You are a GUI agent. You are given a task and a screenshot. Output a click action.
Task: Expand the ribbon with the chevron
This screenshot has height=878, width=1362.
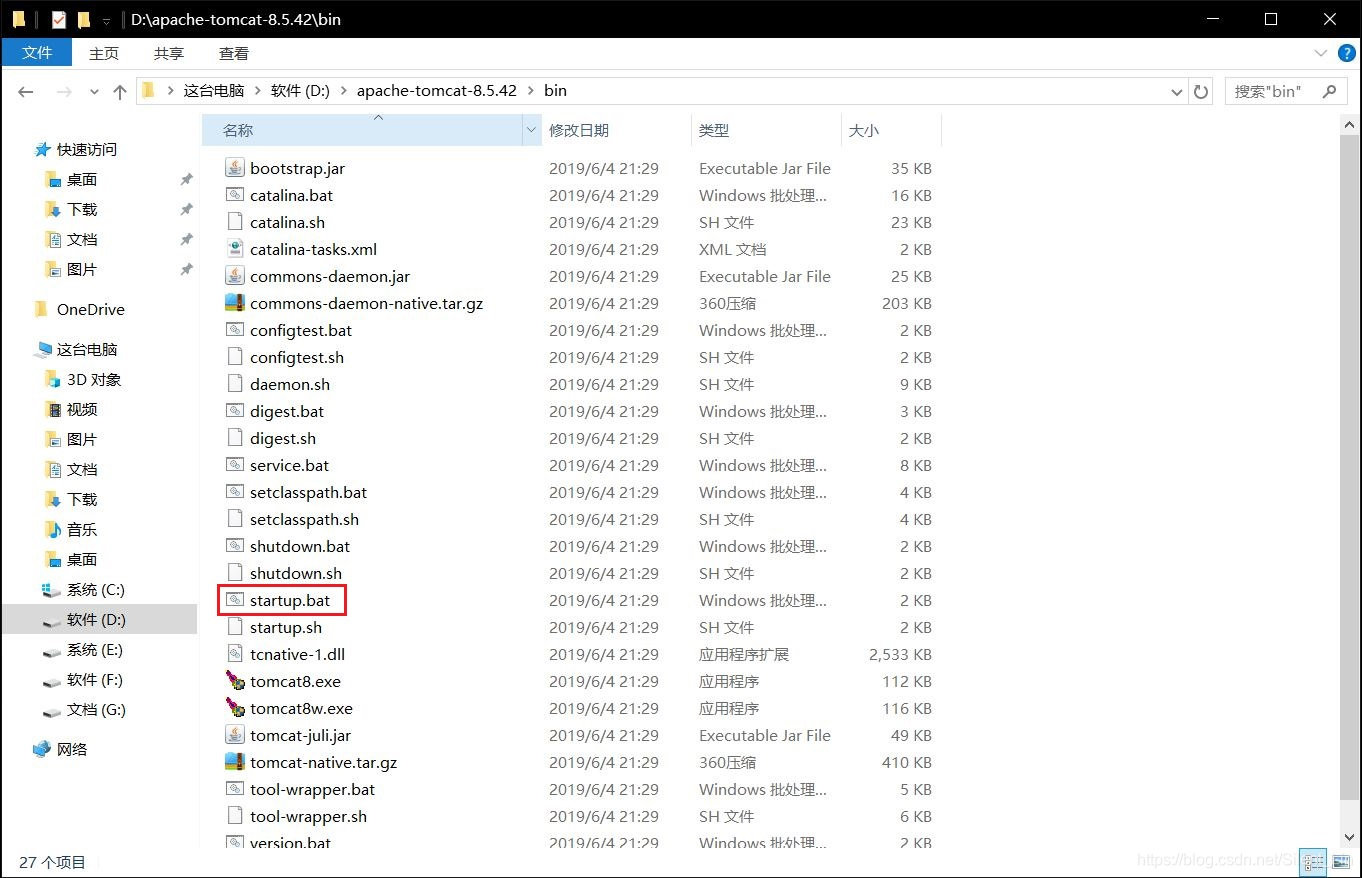tap(1319, 52)
